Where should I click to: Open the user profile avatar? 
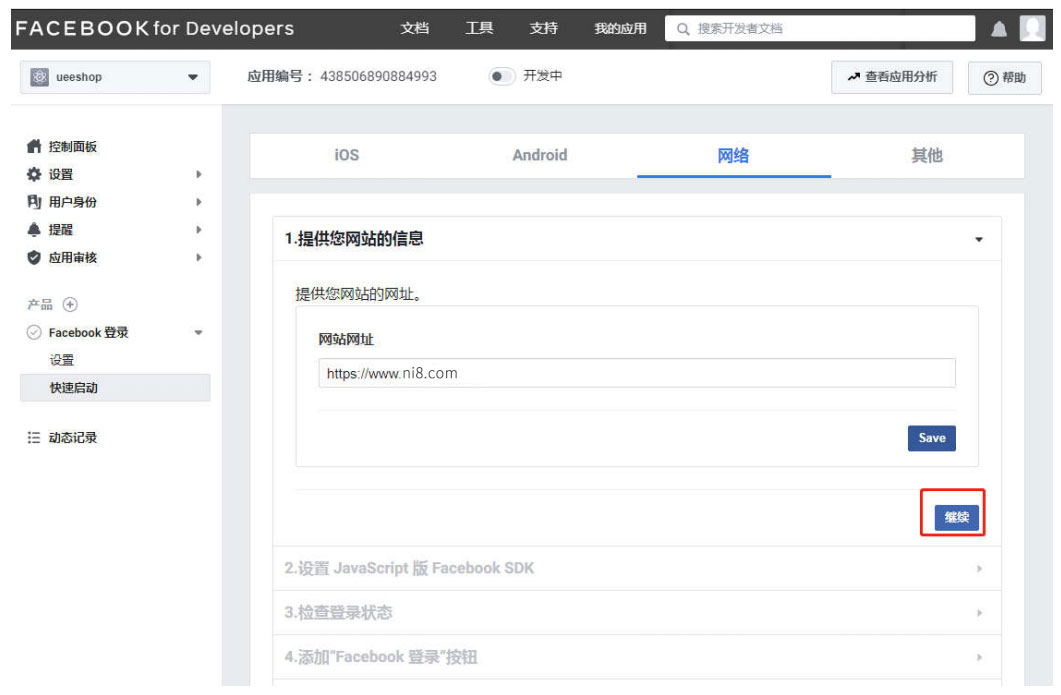(x=1032, y=29)
